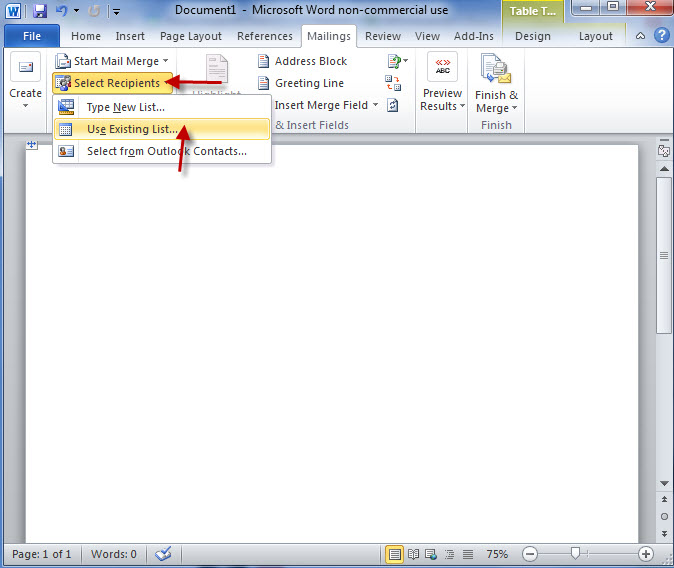Click the Create envelopes icon
The width and height of the screenshot is (674, 568).
[25, 67]
